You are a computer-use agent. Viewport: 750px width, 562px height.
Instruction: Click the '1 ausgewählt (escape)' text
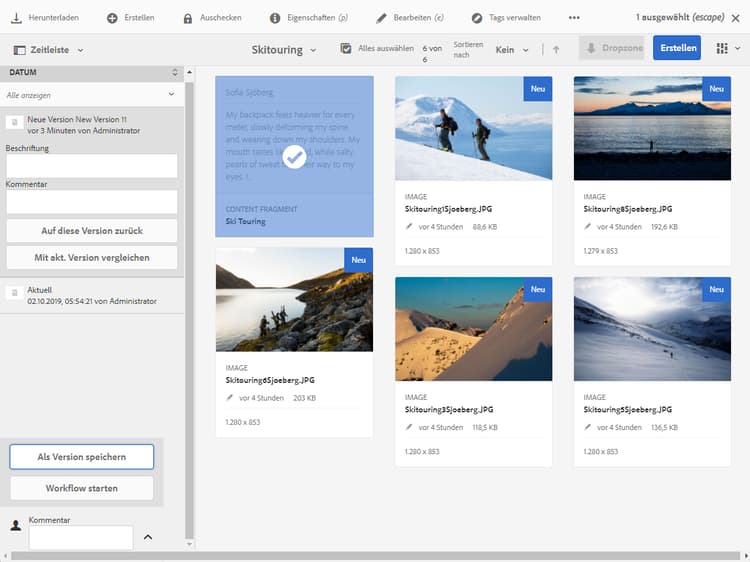(680, 18)
